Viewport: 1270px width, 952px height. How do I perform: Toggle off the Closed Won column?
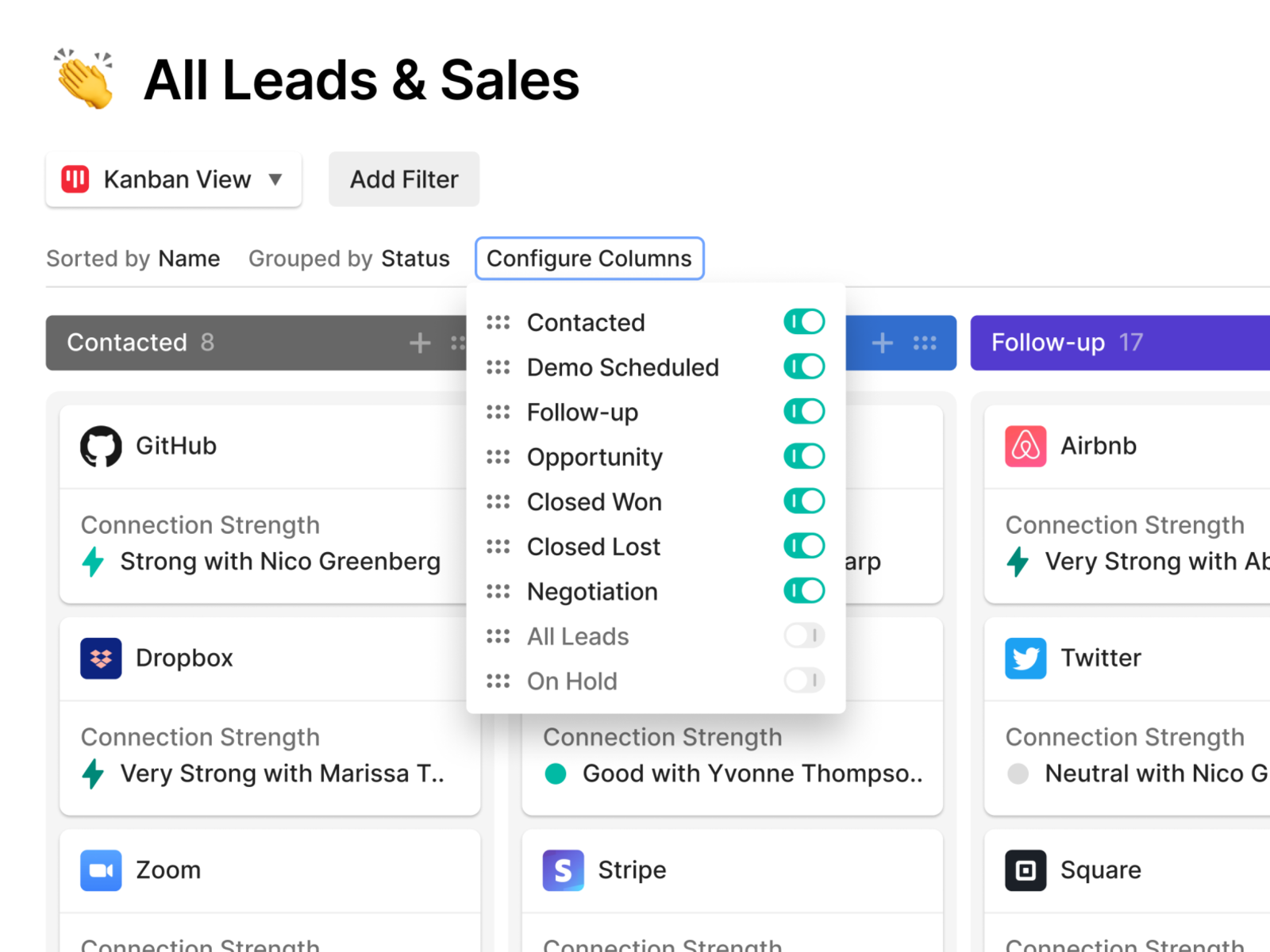(x=804, y=501)
